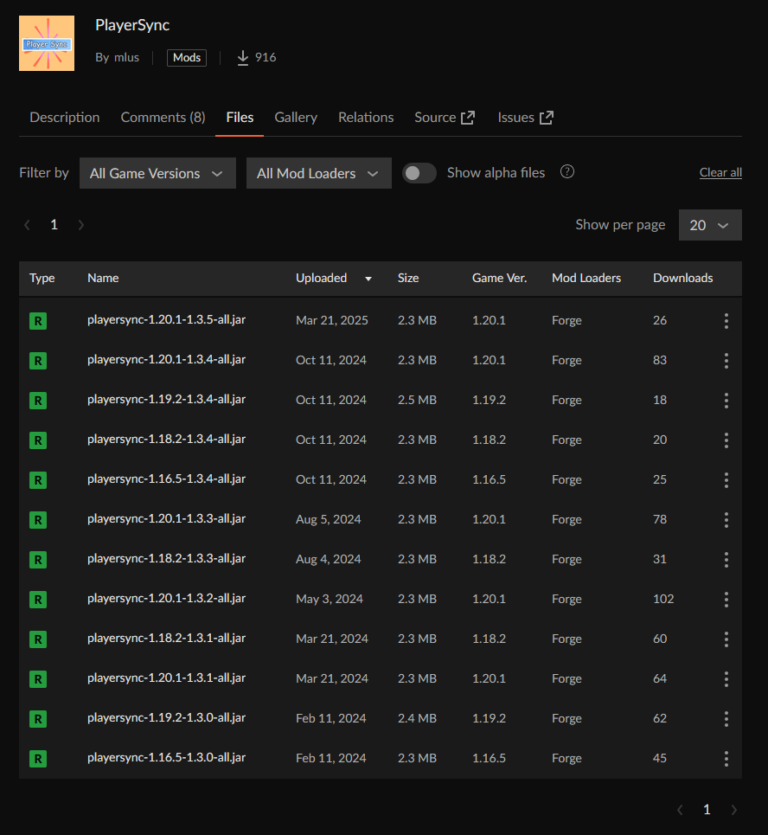Open the All Mod Loaders dropdown
The height and width of the screenshot is (835, 768).
[x=318, y=172]
